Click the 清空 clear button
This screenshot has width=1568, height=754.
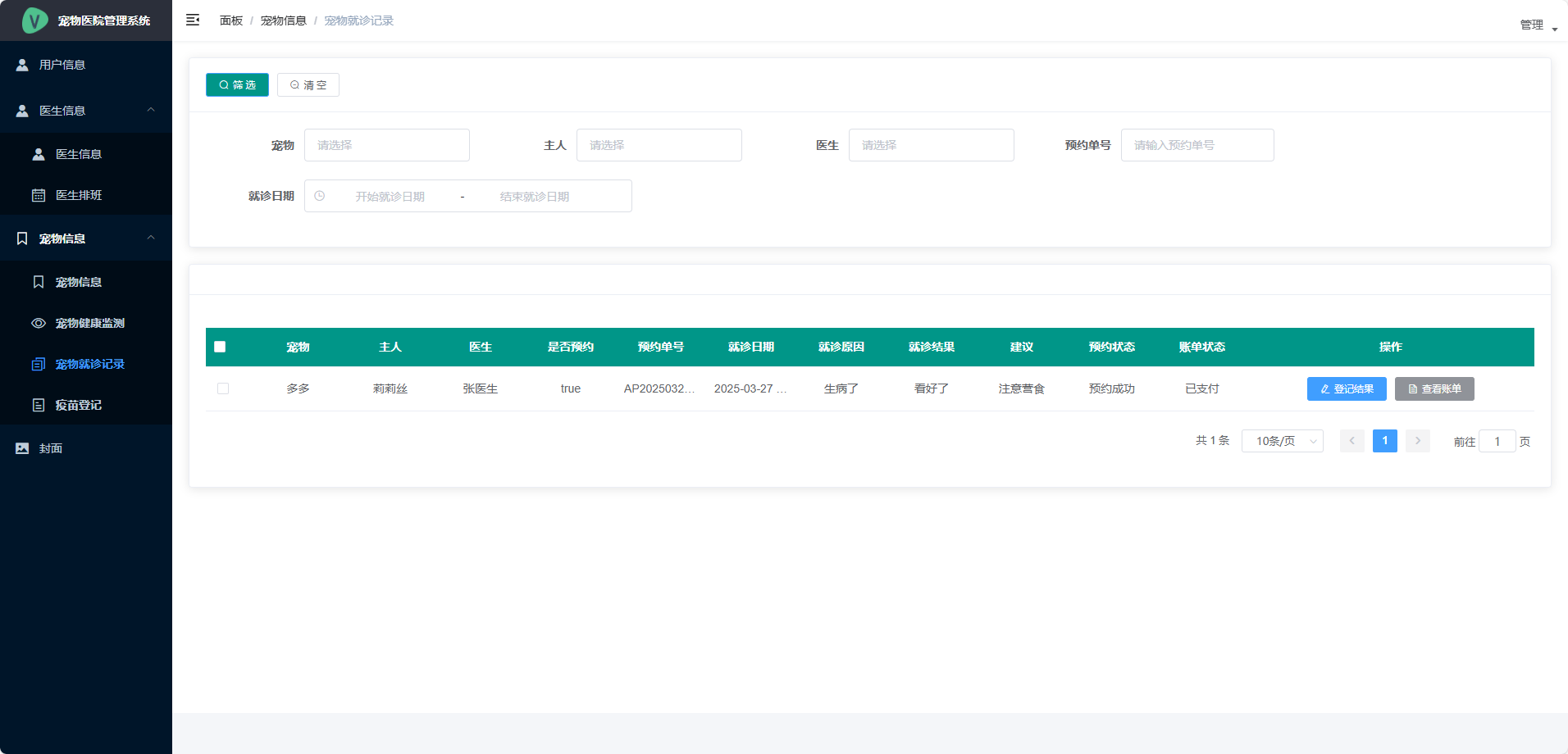click(x=308, y=85)
